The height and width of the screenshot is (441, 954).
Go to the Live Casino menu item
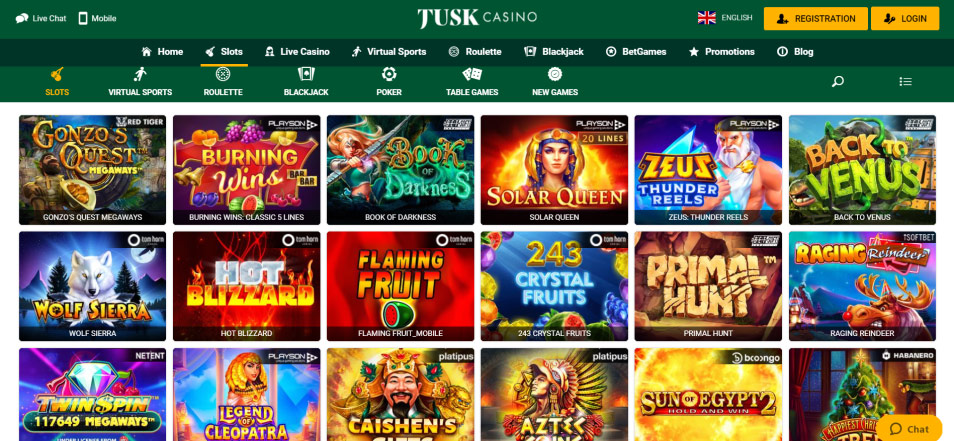(297, 52)
